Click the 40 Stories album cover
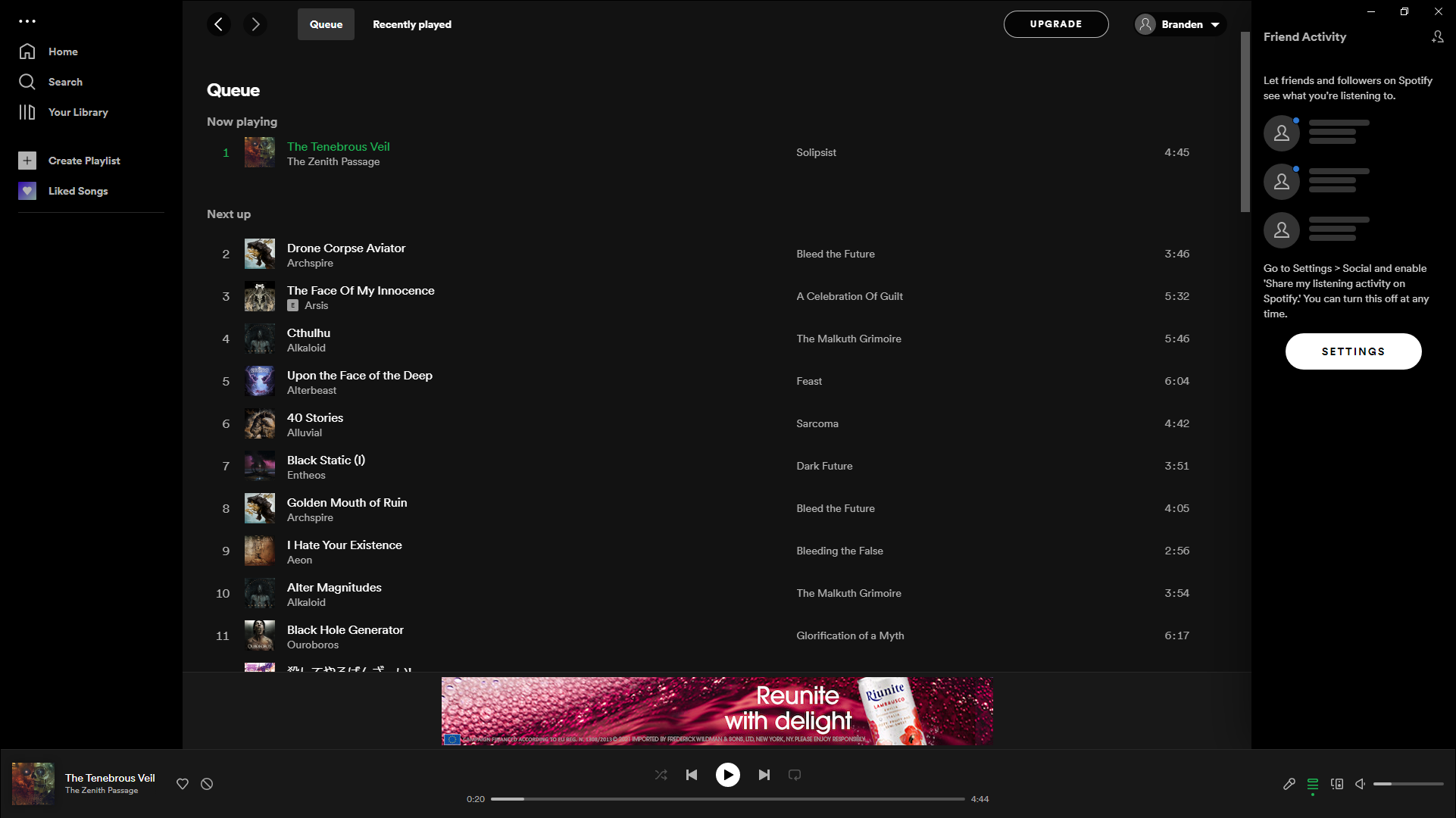1456x818 pixels. click(x=260, y=423)
